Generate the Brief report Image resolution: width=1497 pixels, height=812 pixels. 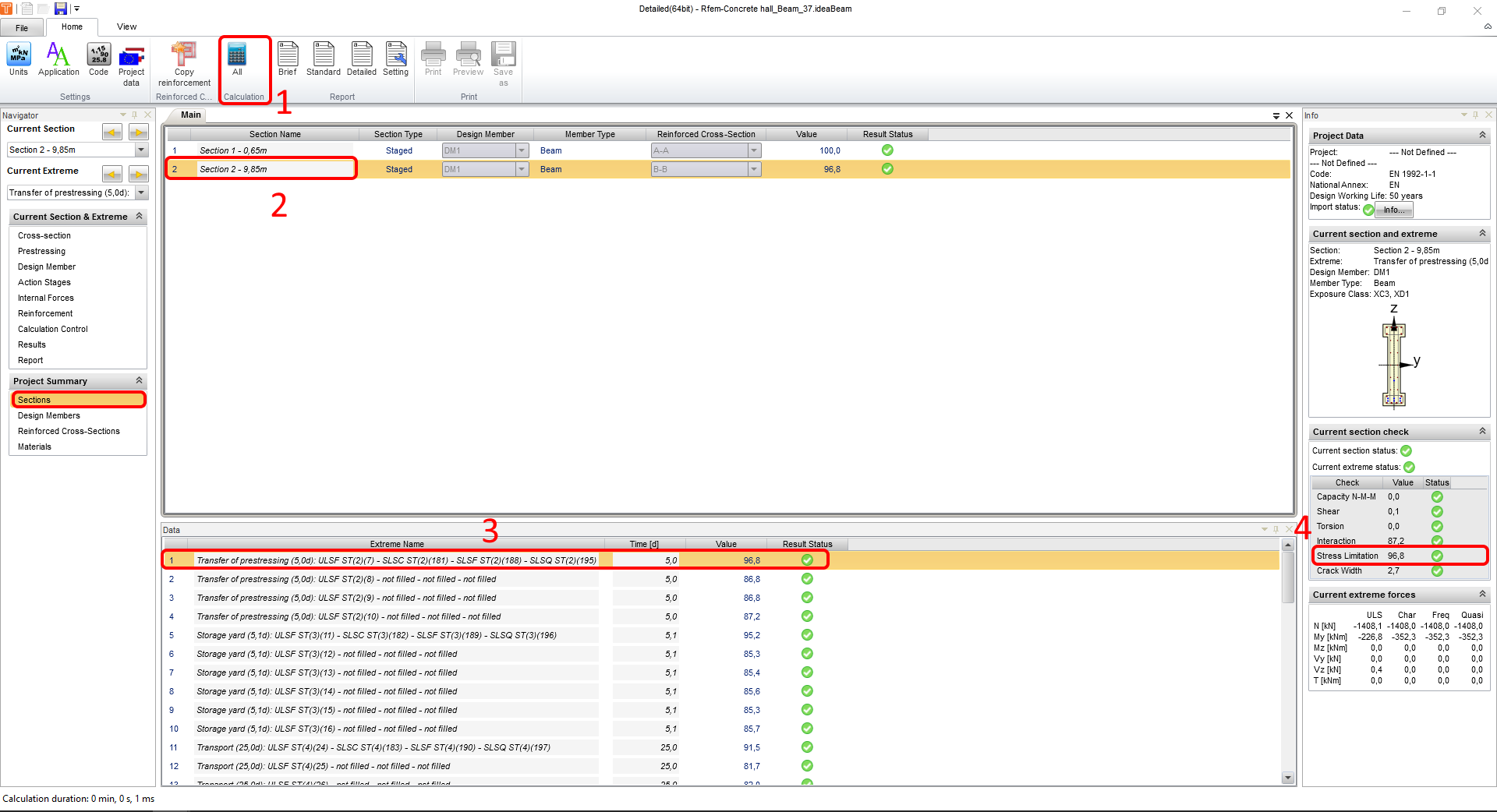[x=288, y=59]
